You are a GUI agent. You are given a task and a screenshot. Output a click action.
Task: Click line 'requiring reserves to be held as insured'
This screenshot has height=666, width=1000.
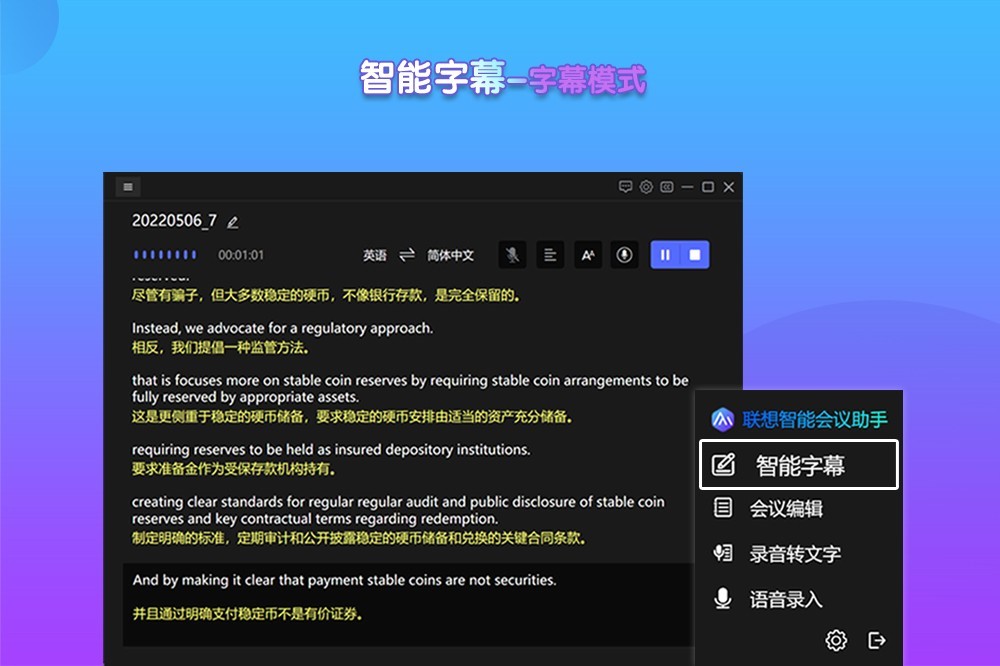(x=331, y=449)
